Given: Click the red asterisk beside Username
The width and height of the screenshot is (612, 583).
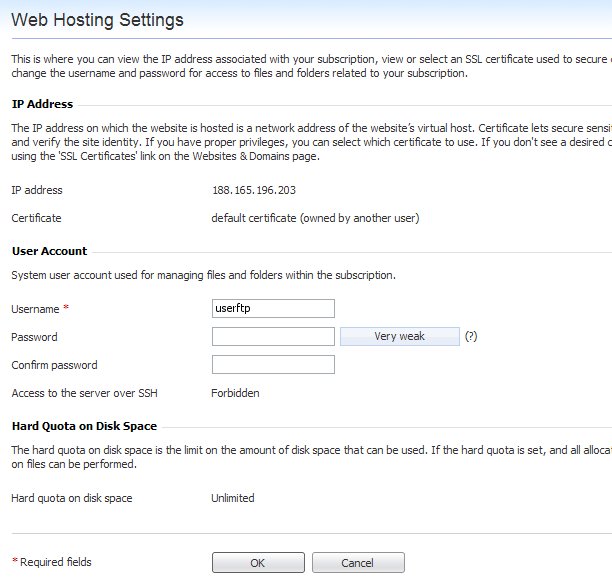Looking at the screenshot, I should tap(66, 309).
